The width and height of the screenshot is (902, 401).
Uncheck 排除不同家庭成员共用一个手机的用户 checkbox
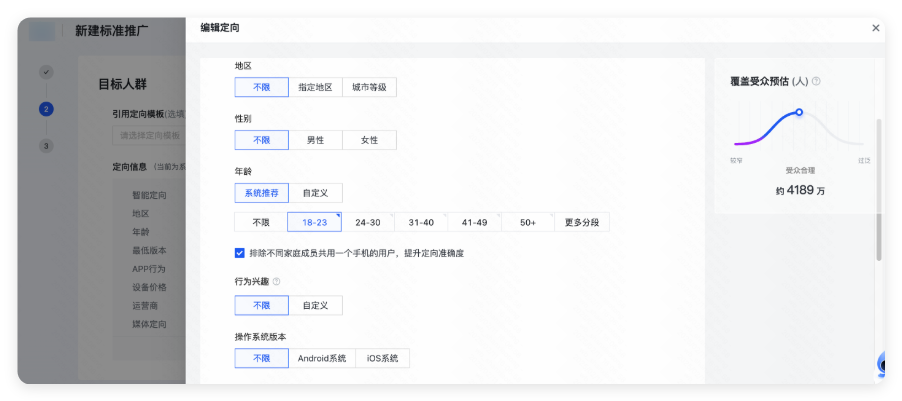[x=239, y=253]
